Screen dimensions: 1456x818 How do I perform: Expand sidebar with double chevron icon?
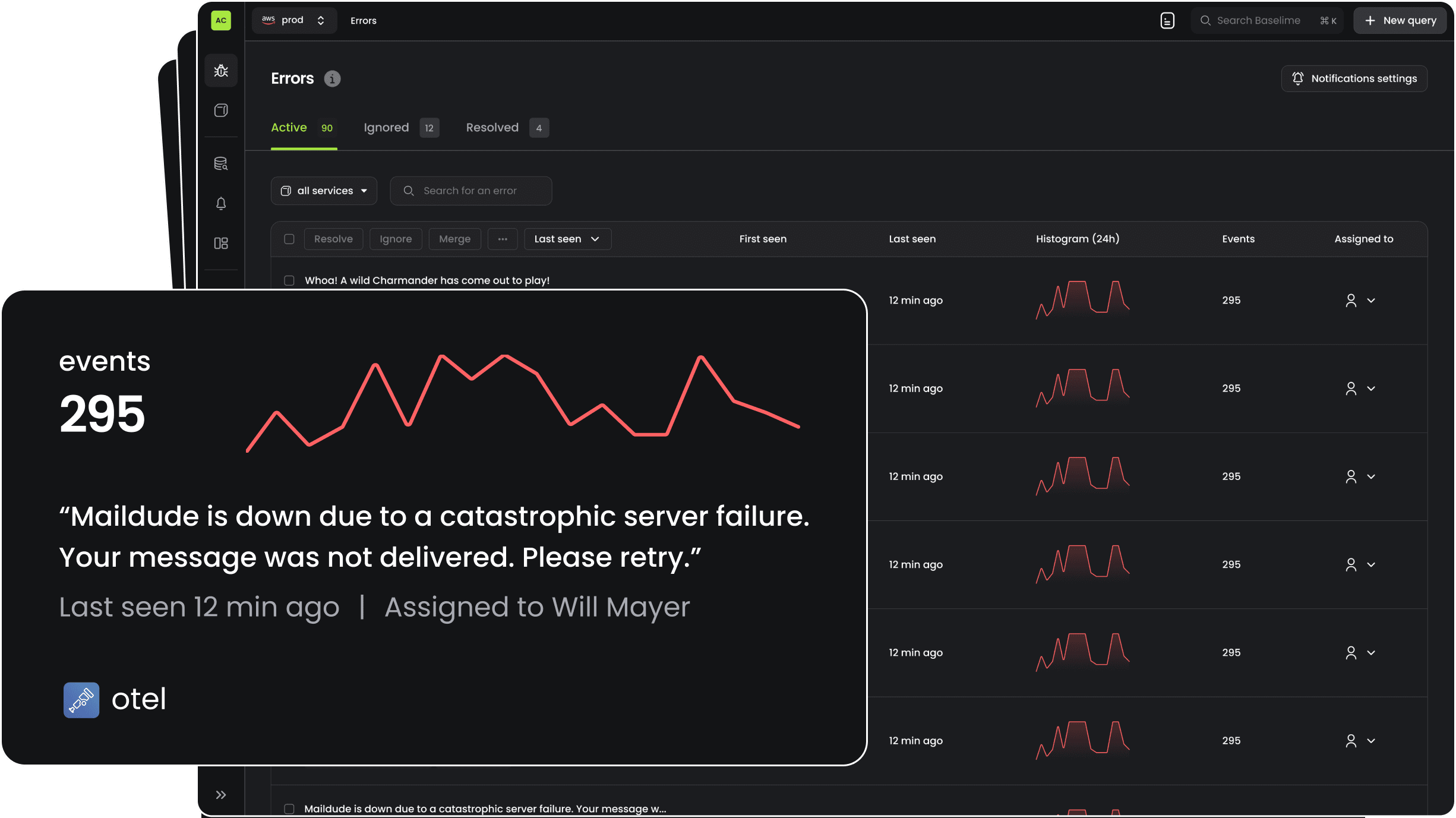pos(221,795)
